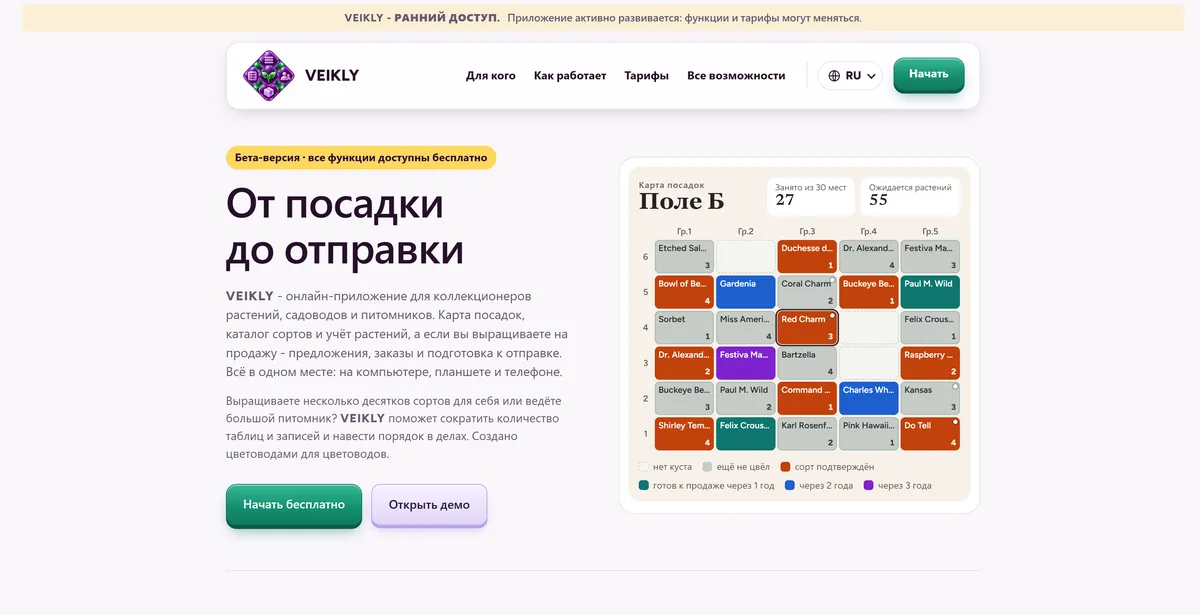This screenshot has width=1200, height=615.
Task: Select the gray 'Dr. Alexand…' cell
Action: [x=869, y=256]
